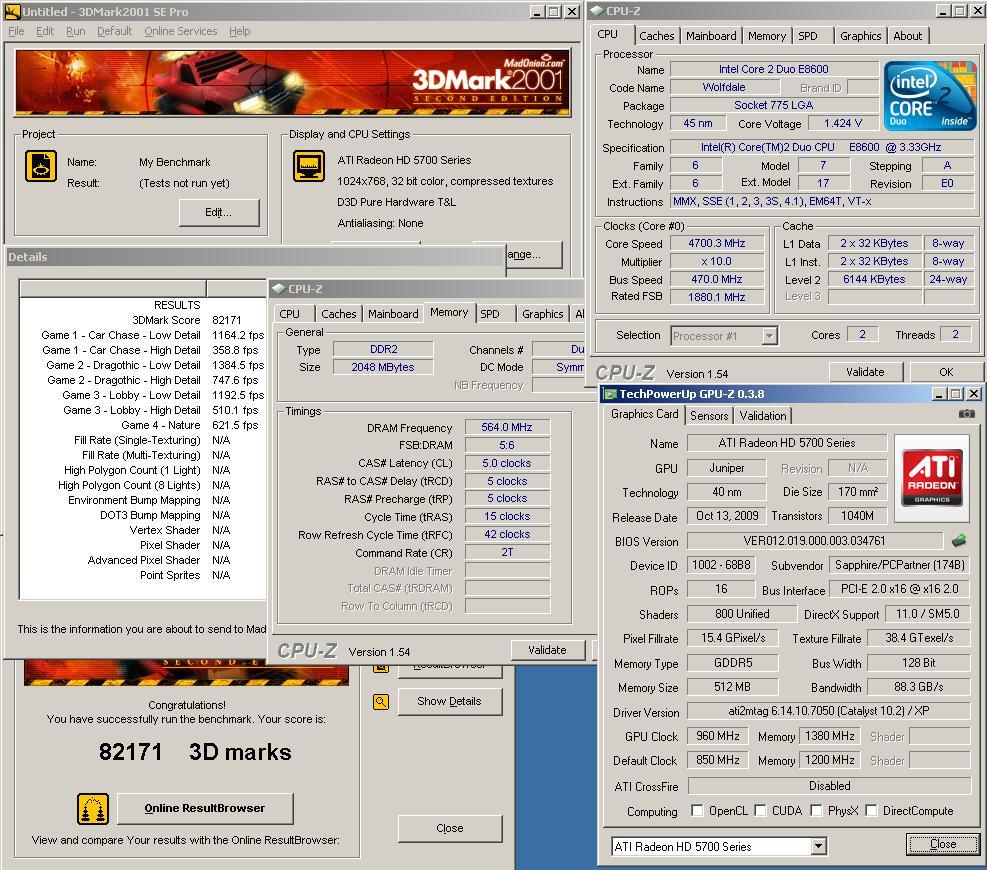The image size is (987, 870).
Task: Select Caches tab in the CPU-Z Memory window
Action: pos(339,314)
